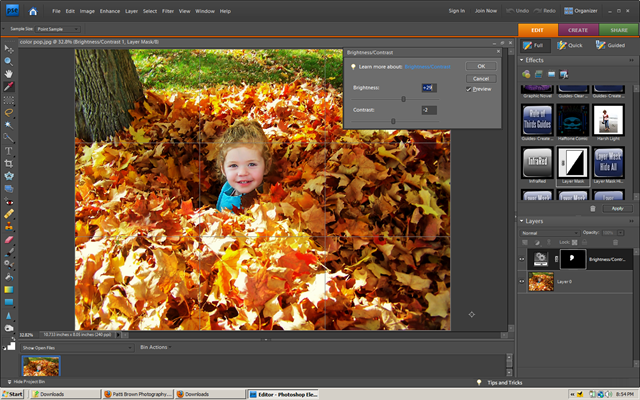
Task: Select the Cookie Cutter tool
Action: pos(9,176)
